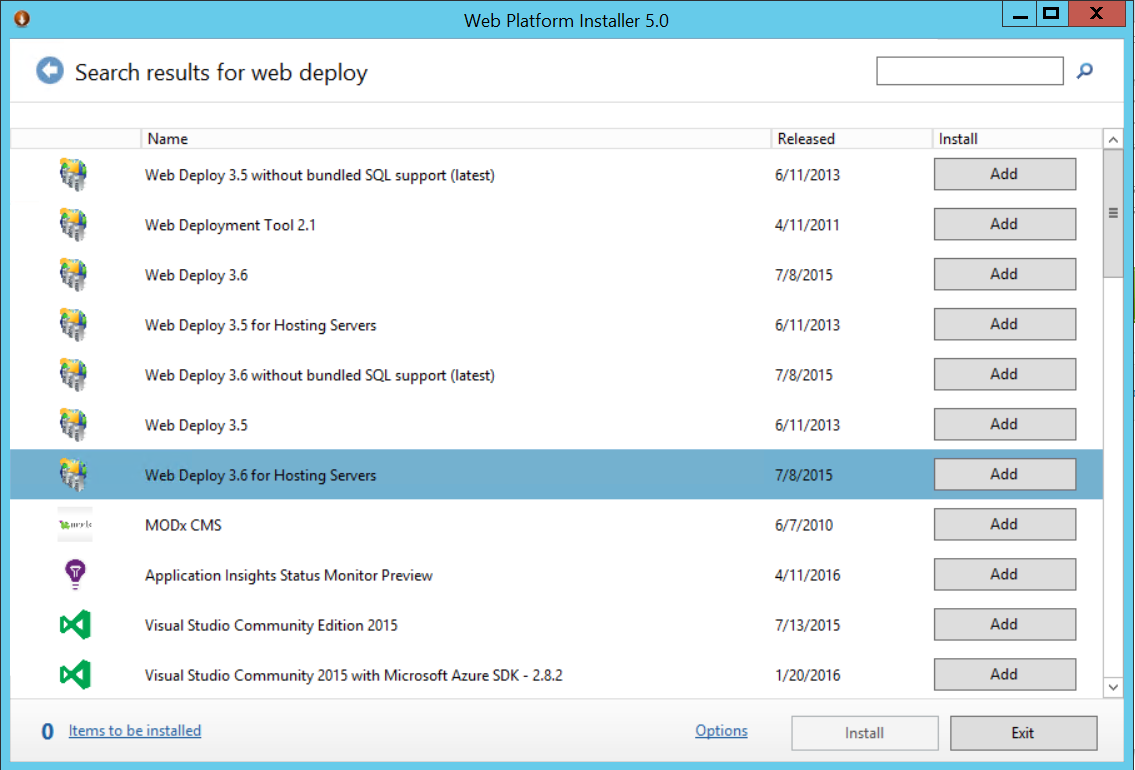1135x770 pixels.
Task: Click the scrollbar up arrow
Action: 1113,140
